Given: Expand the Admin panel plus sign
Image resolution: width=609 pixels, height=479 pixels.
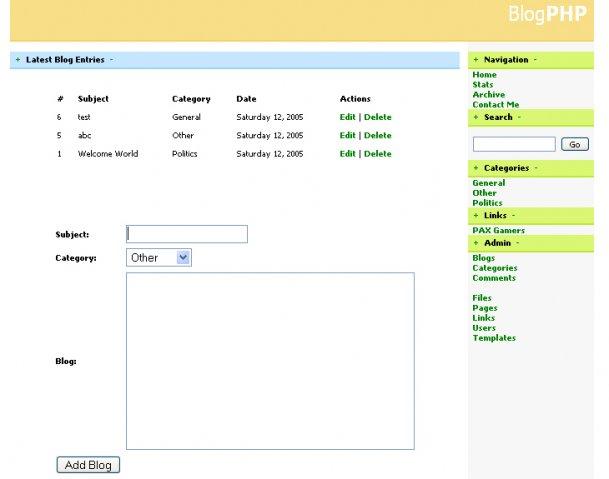Looking at the screenshot, I should coord(476,243).
